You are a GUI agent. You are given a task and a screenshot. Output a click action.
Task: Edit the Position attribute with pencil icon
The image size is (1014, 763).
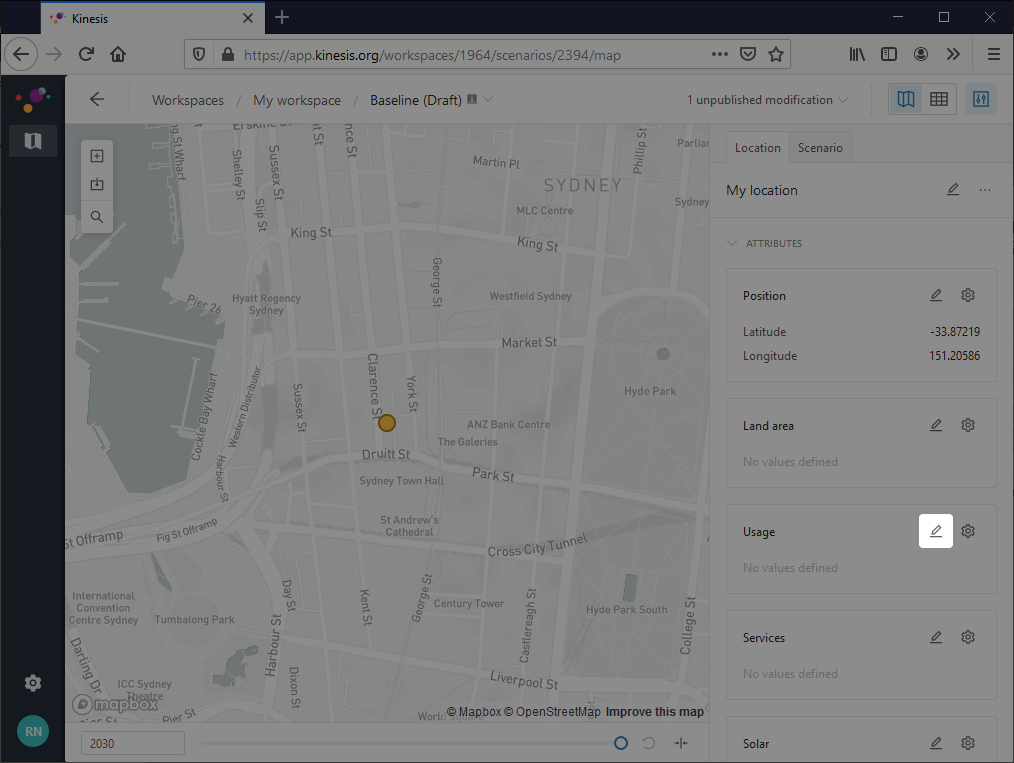936,295
